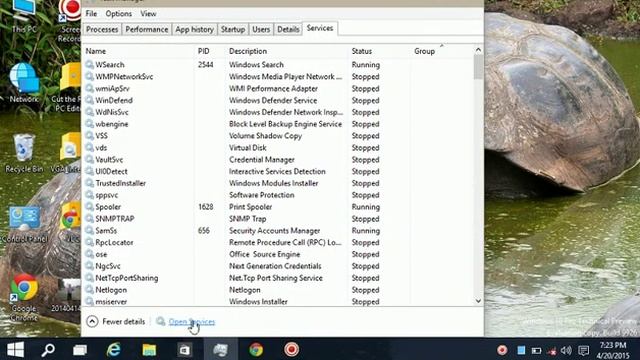The height and width of the screenshot is (360, 640).
Task: Open Google Chrome from the taskbar
Action: pyautogui.click(x=256, y=350)
